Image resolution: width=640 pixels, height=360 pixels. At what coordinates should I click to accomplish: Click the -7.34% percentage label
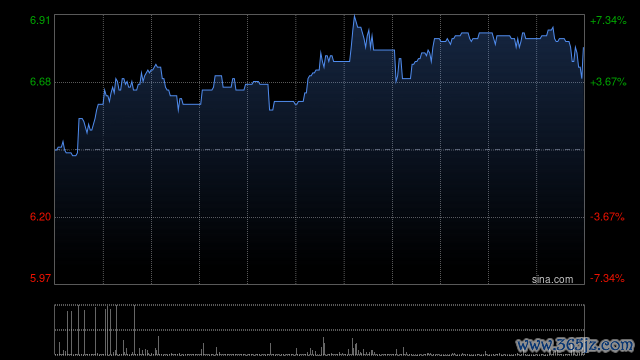click(607, 278)
